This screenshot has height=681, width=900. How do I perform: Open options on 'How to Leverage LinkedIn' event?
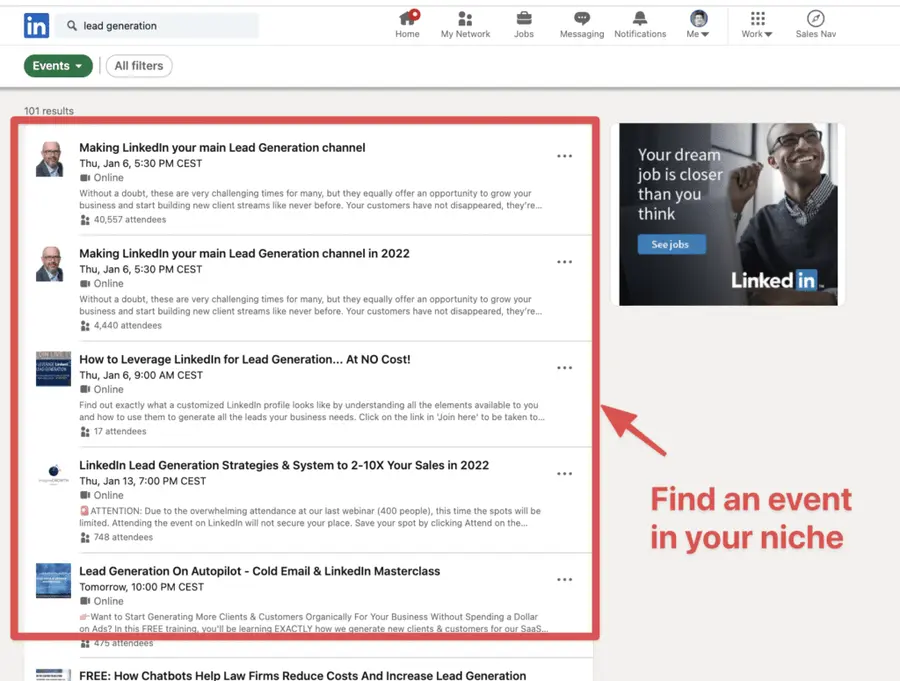(565, 368)
